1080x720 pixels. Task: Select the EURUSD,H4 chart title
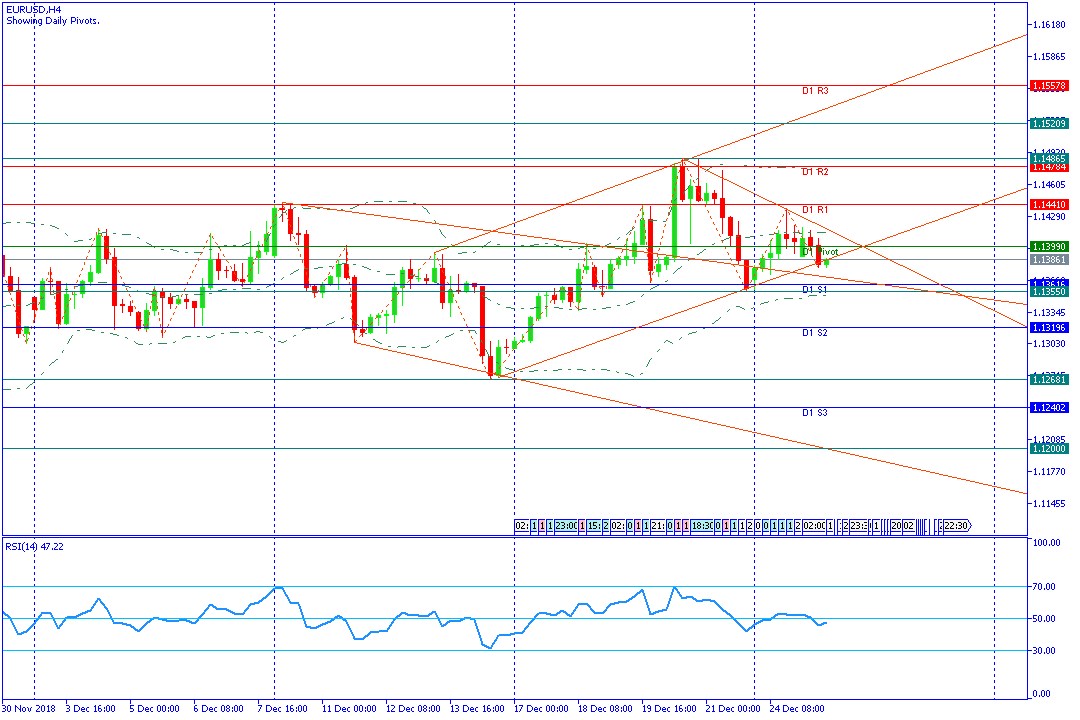click(x=34, y=10)
